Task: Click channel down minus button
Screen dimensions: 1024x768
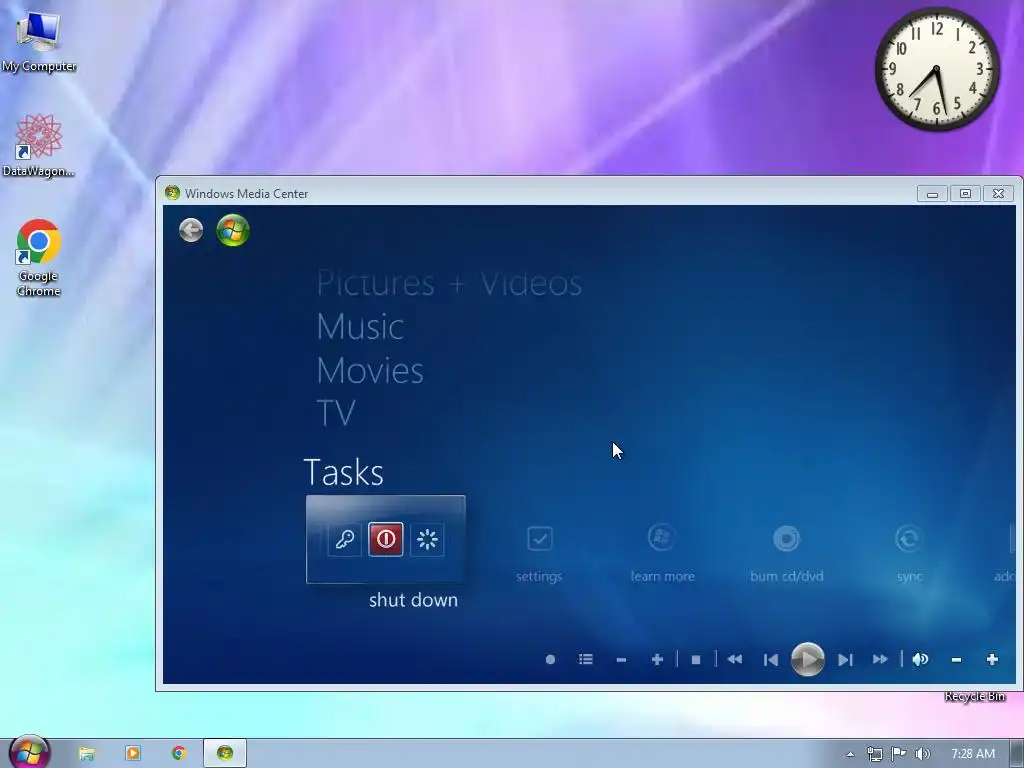Action: (x=621, y=660)
